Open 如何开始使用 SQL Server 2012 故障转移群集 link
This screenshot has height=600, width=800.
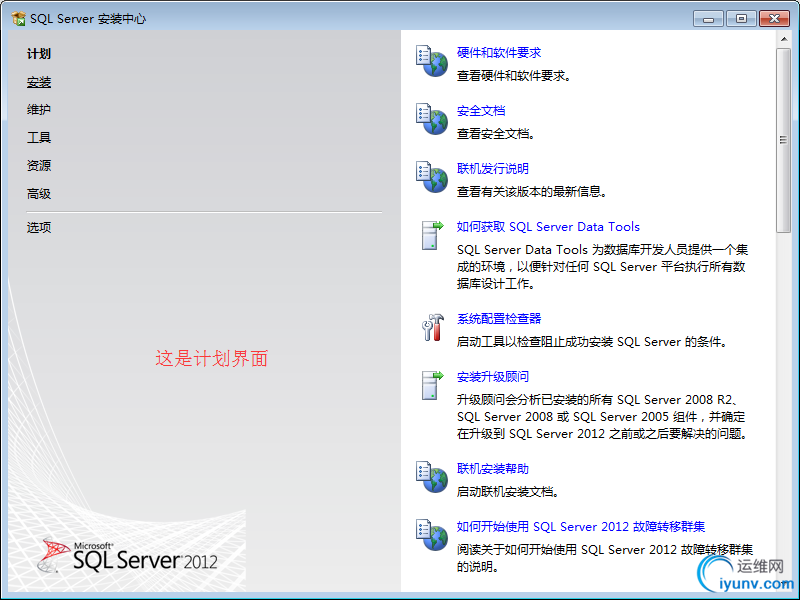(581, 527)
